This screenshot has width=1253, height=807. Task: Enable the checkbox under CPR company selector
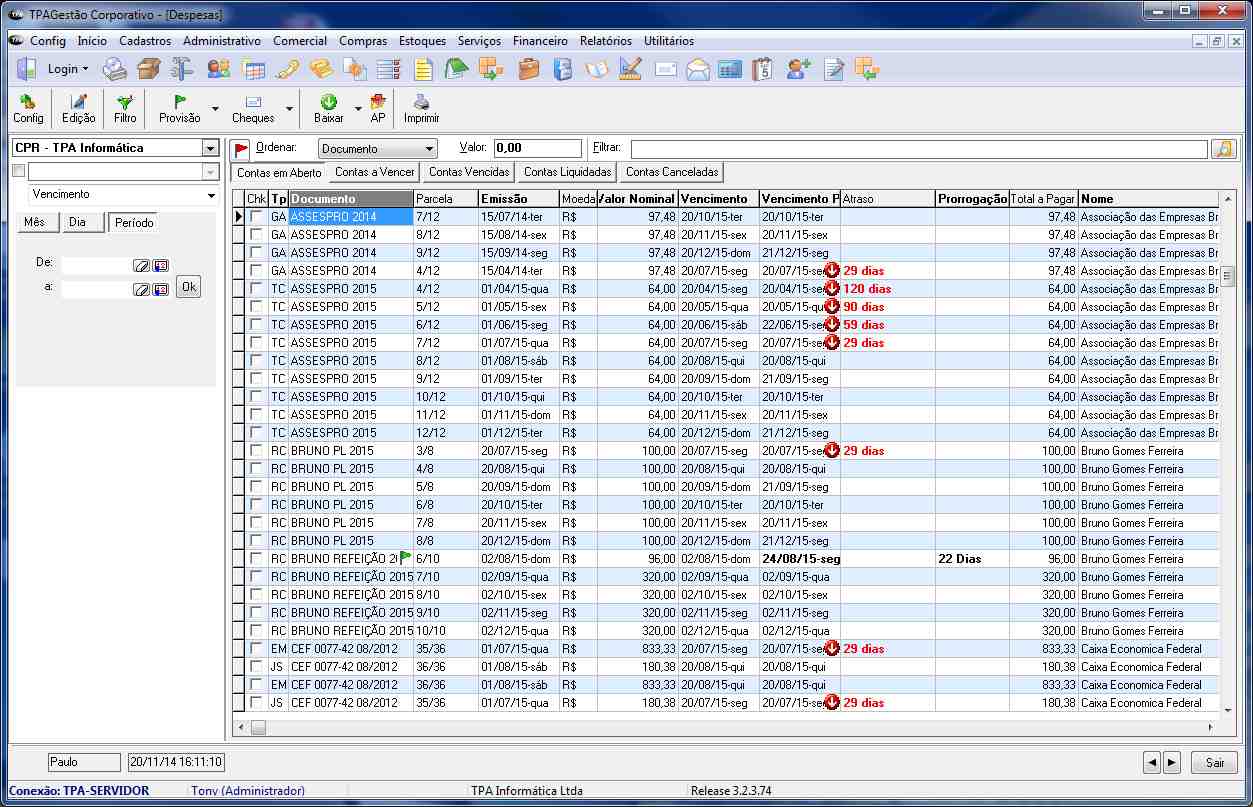[x=18, y=171]
